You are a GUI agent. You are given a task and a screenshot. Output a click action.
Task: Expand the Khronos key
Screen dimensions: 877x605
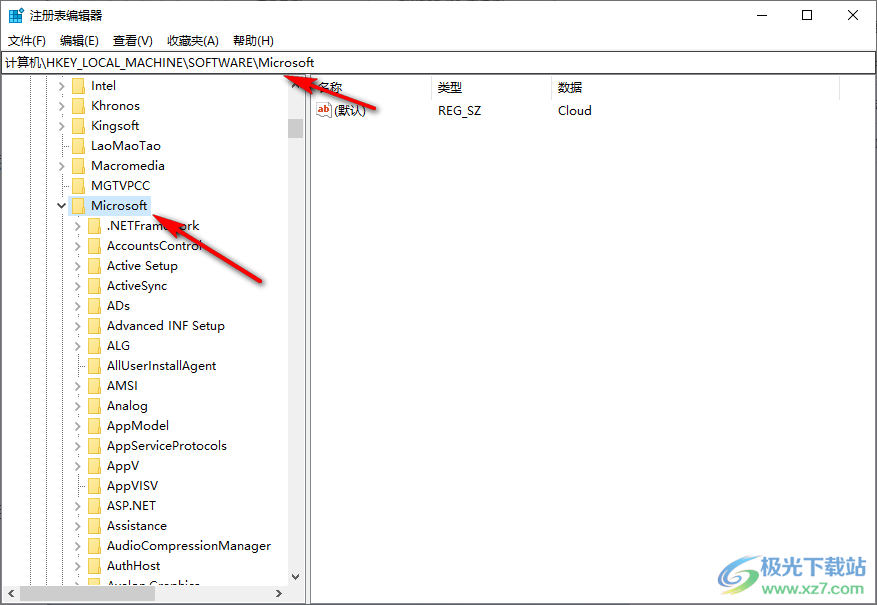[62, 106]
